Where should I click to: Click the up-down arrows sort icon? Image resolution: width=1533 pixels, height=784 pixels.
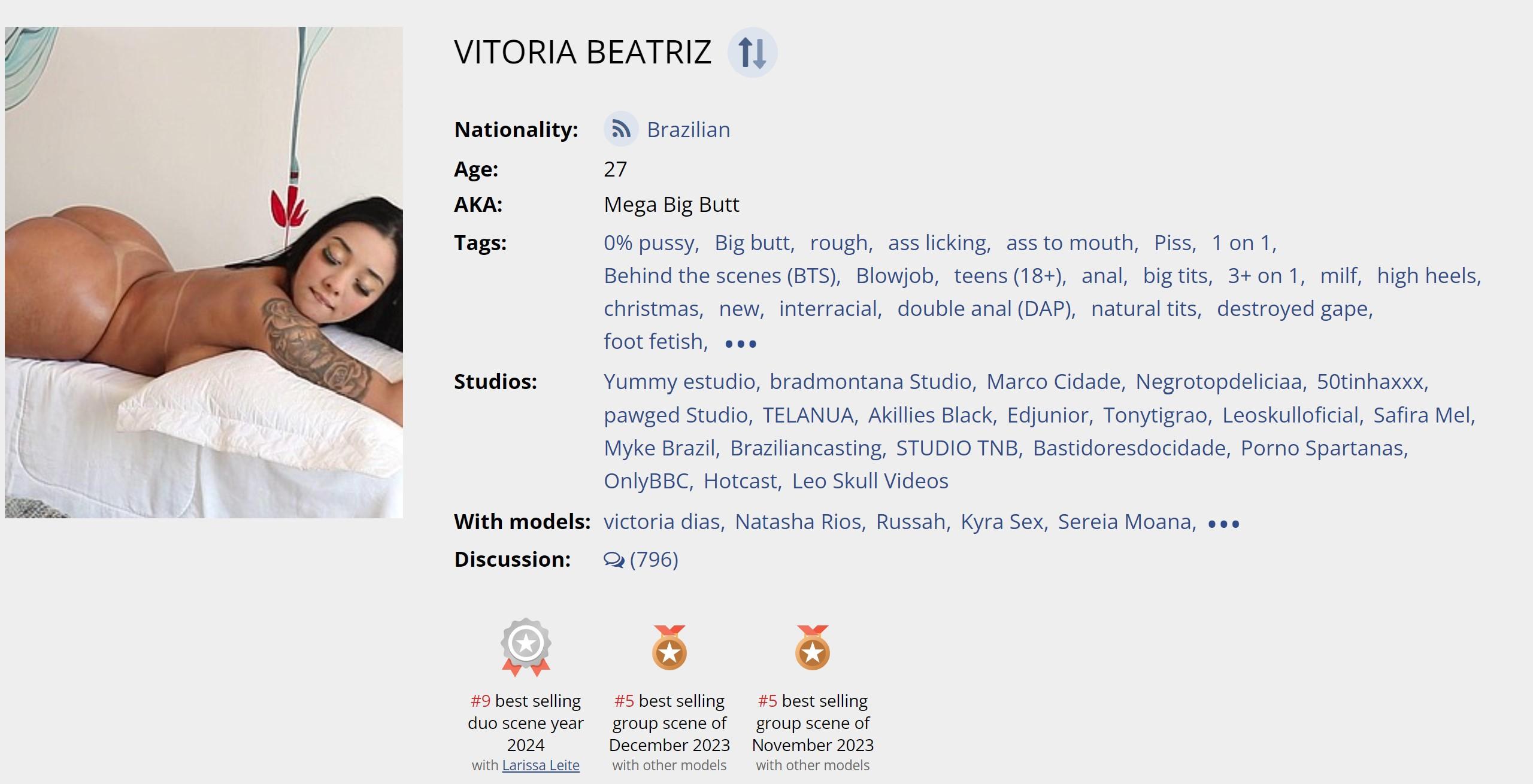tap(752, 53)
